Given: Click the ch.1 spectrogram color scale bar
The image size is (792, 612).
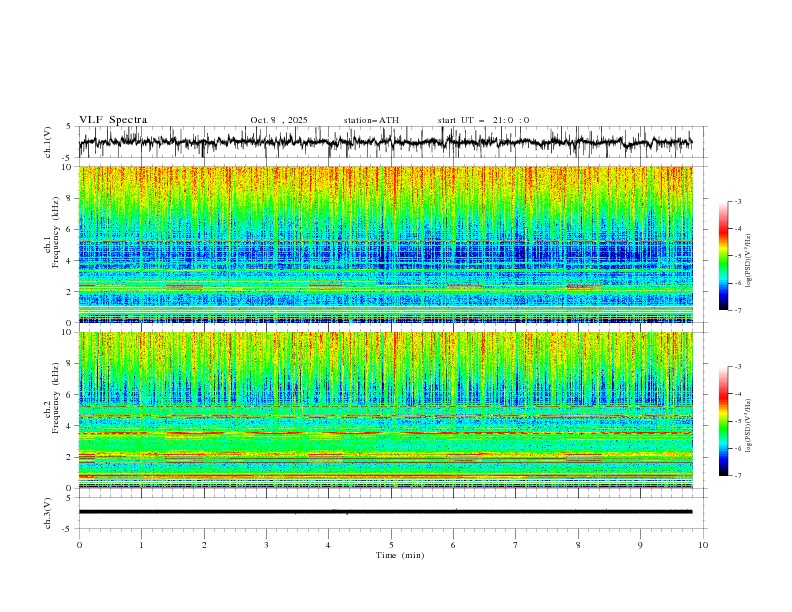Looking at the screenshot, I should coord(723,255).
